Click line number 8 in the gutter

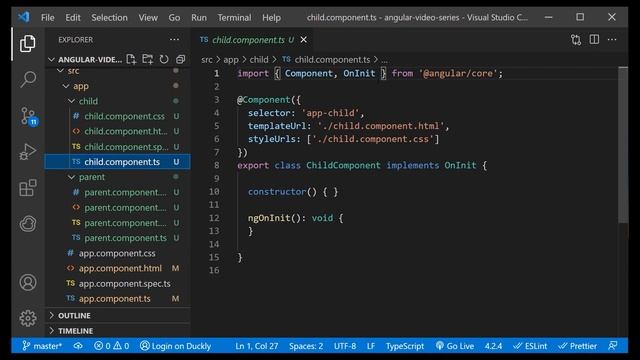click(216, 165)
